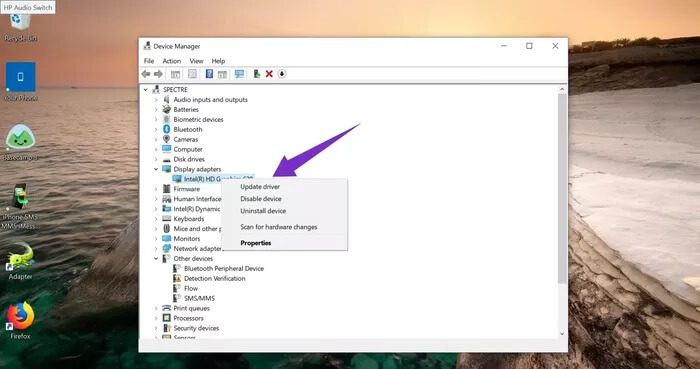The image size is (700, 369).
Task: Open the Adapter desktop shortcut
Action: [x=20, y=261]
